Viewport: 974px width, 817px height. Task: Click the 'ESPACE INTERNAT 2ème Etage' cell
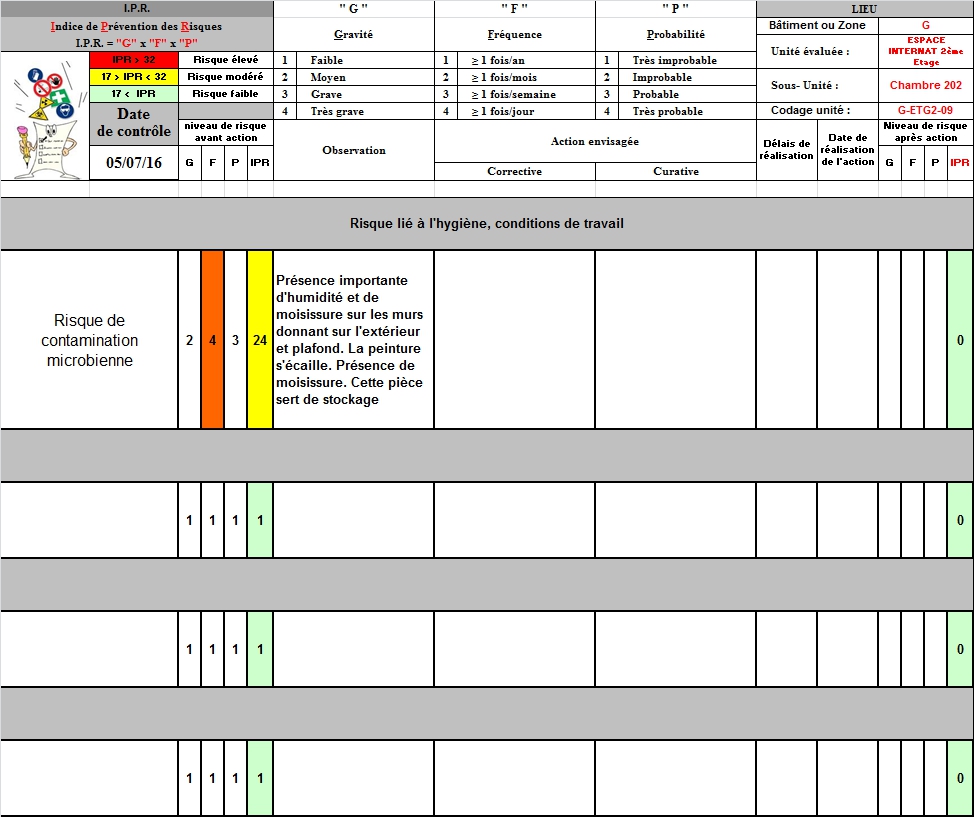925,52
